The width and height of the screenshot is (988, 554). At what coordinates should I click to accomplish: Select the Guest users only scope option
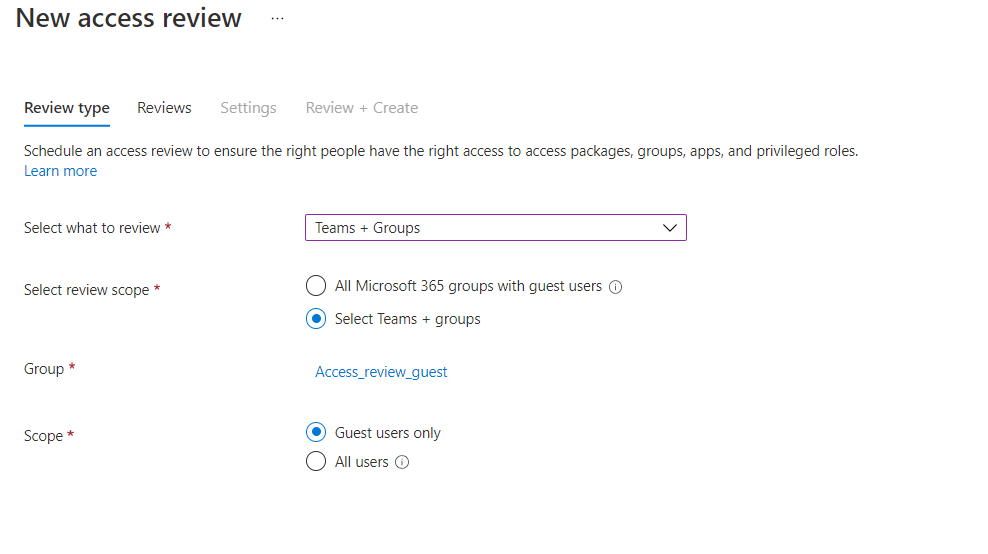[x=316, y=433]
